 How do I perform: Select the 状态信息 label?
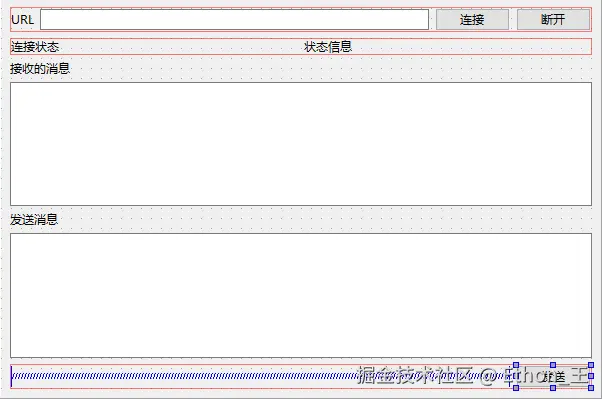328,47
